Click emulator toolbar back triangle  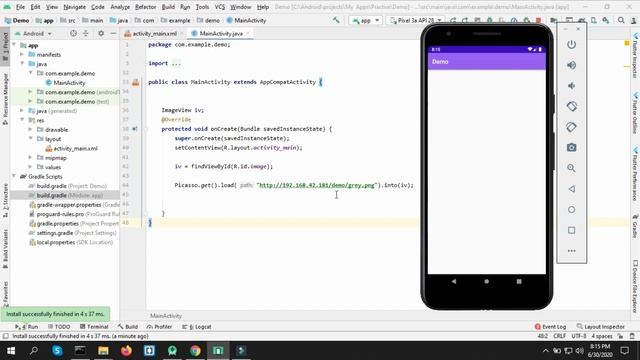[571, 189]
